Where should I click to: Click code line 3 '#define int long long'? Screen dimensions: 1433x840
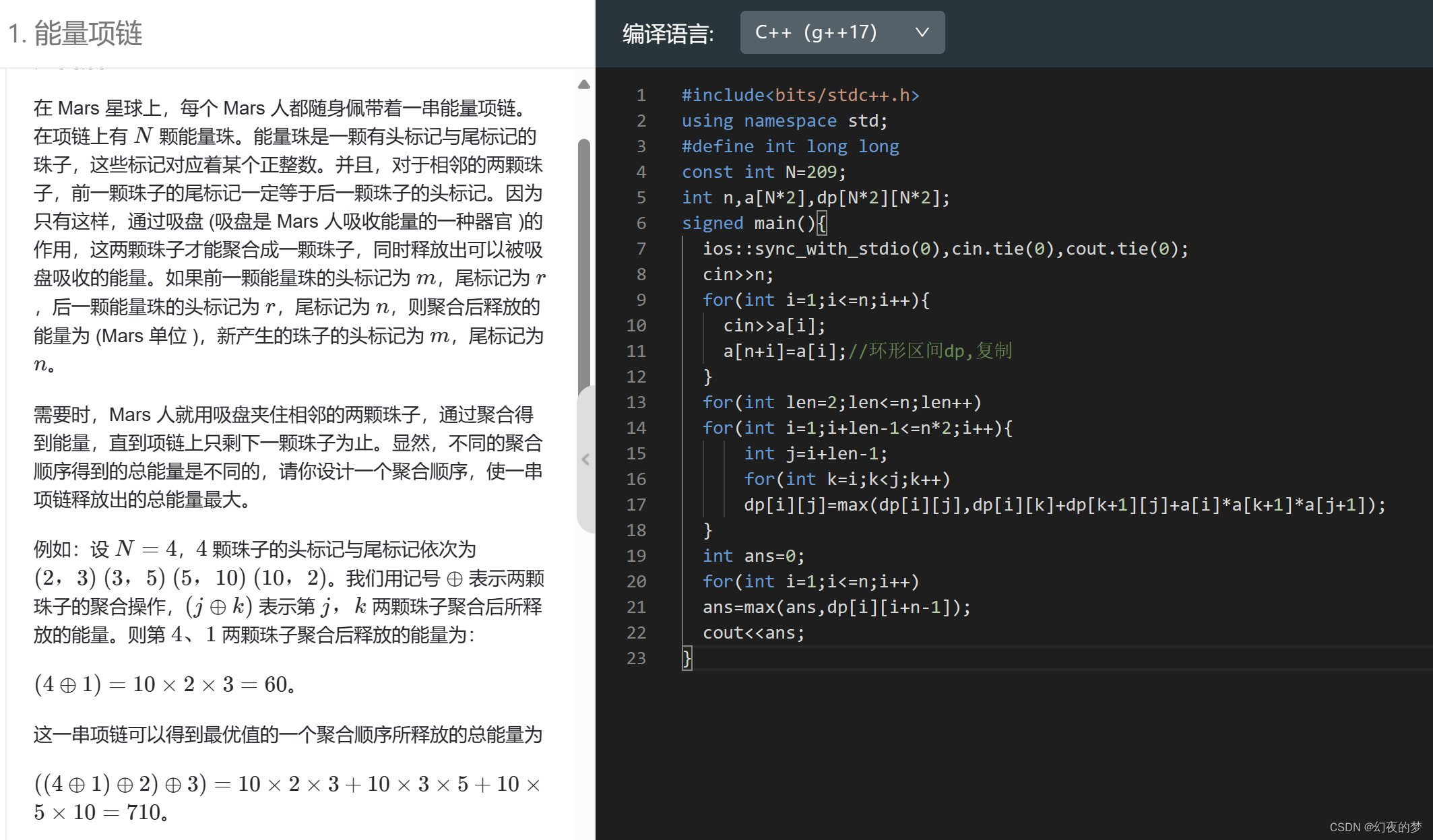point(790,146)
